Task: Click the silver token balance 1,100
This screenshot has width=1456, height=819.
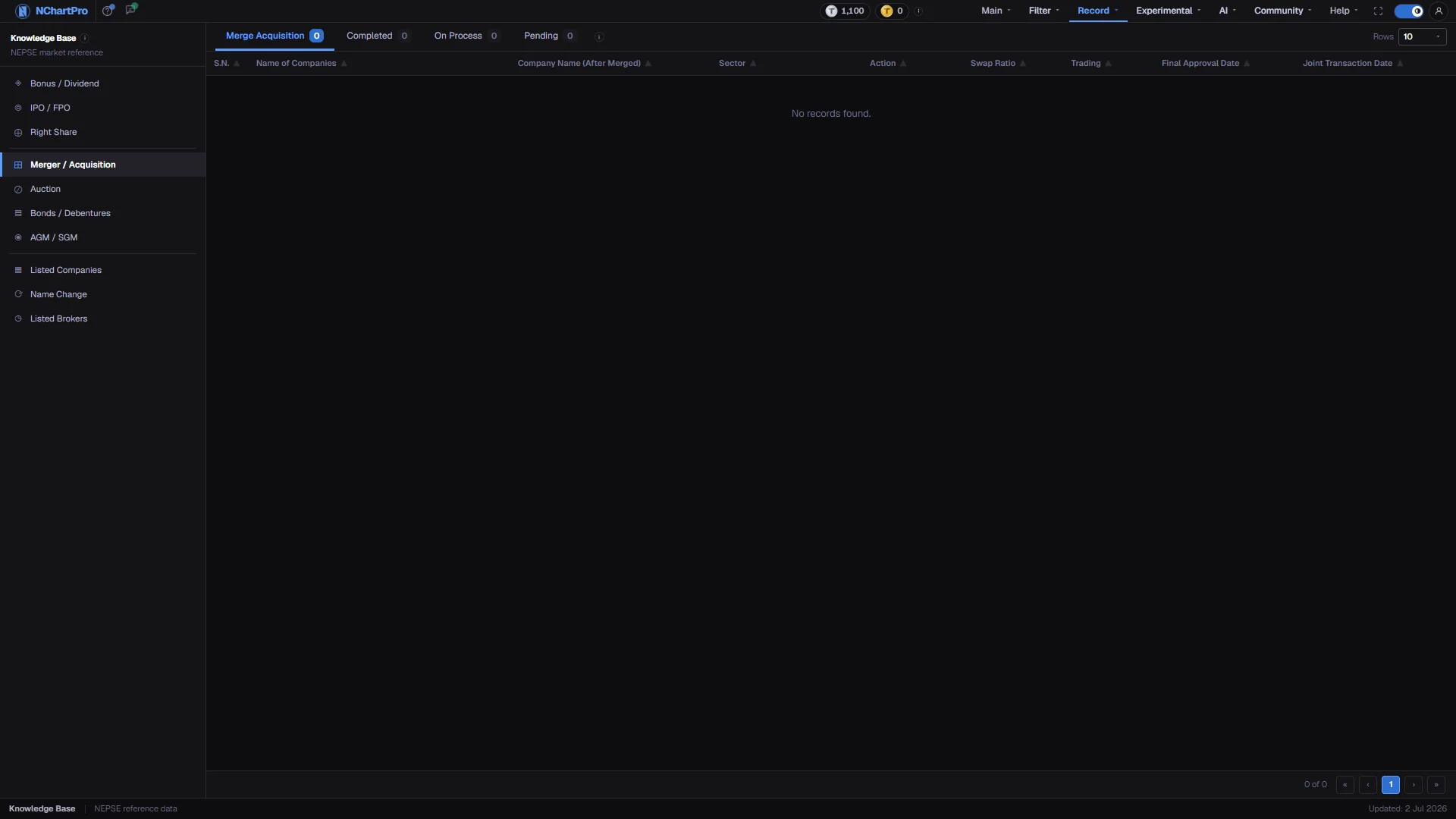Action: click(x=845, y=11)
